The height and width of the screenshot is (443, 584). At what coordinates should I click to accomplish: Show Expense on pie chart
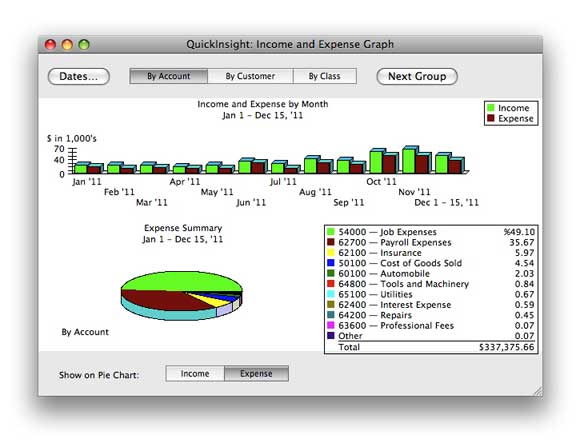tap(256, 374)
